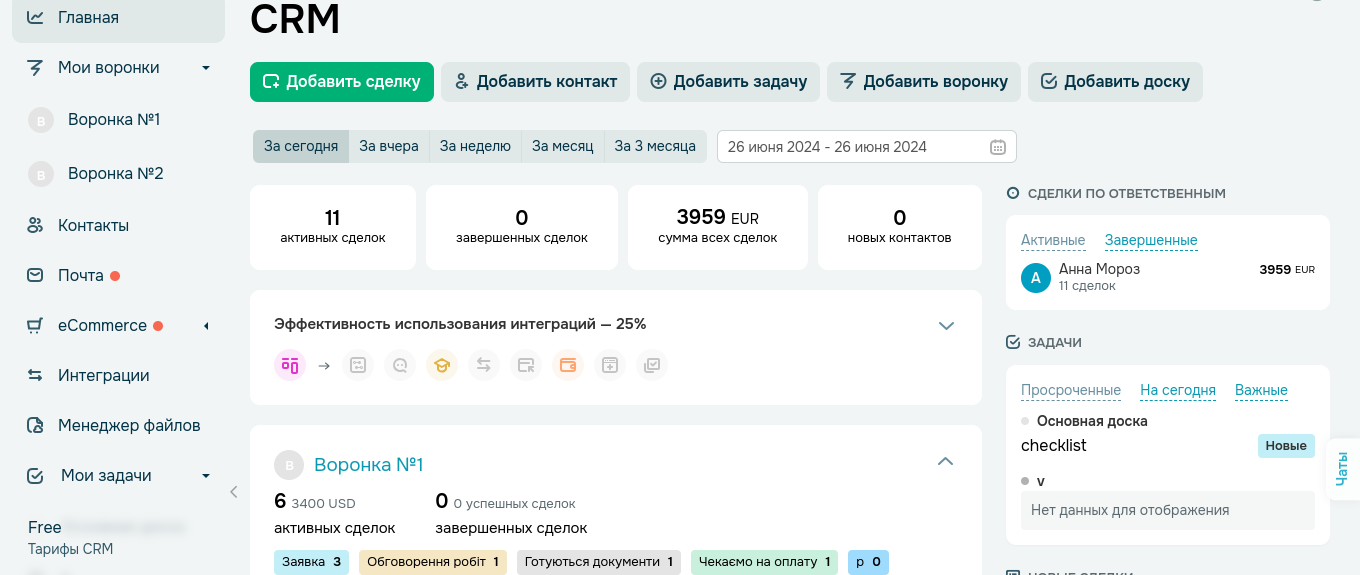Show На сегодня tasks tab
Viewport: 1360px width, 575px height.
(x=1178, y=390)
